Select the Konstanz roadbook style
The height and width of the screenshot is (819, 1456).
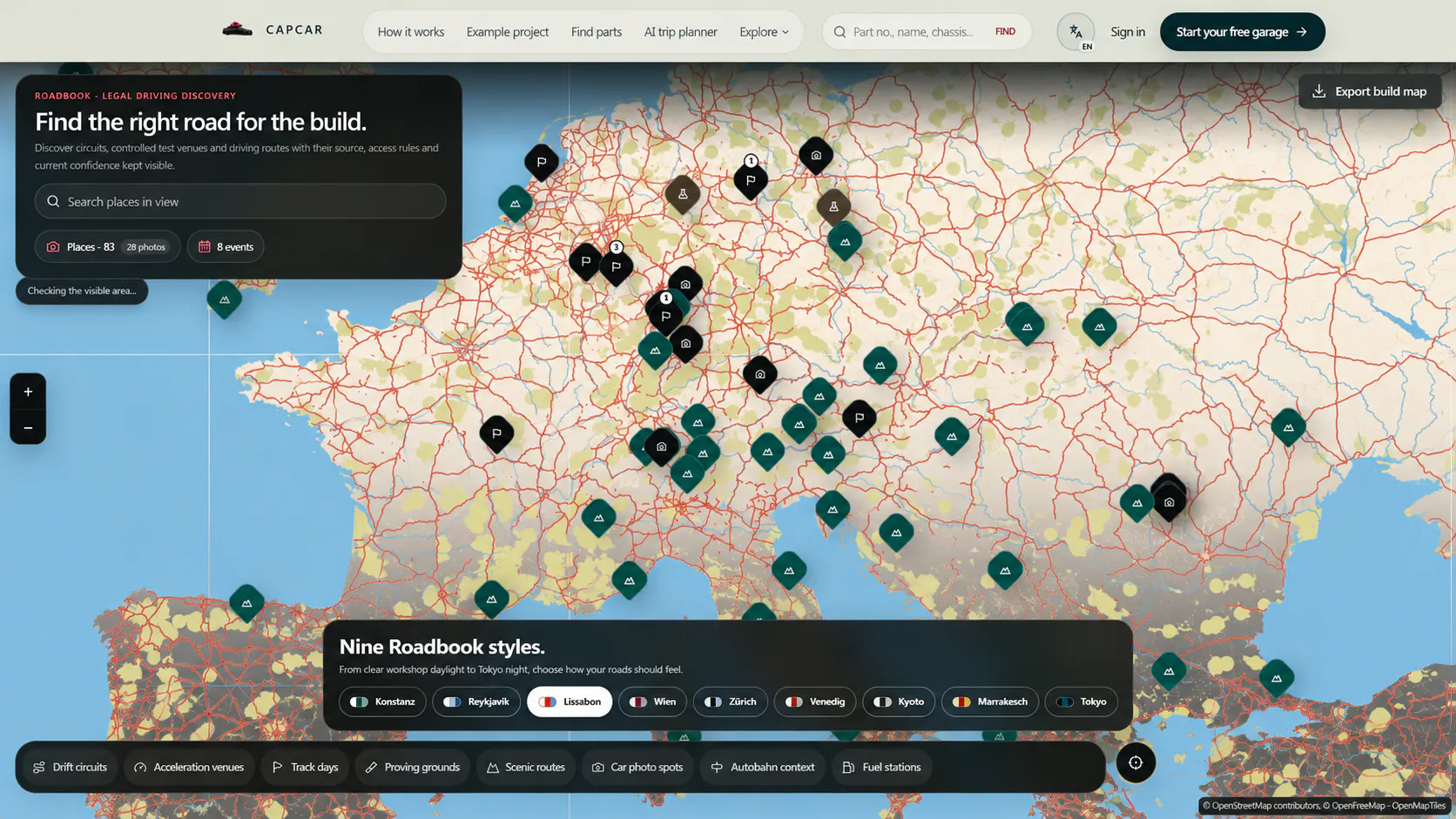pos(382,702)
